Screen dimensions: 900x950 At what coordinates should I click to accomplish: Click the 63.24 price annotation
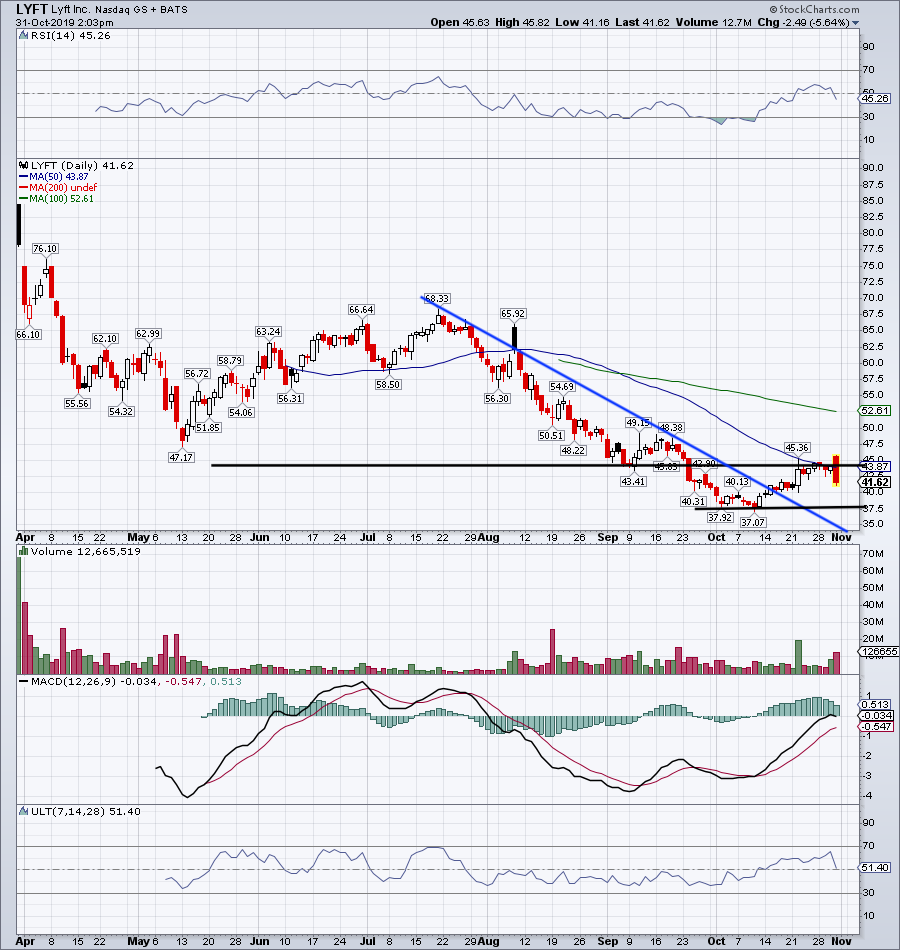pos(268,331)
